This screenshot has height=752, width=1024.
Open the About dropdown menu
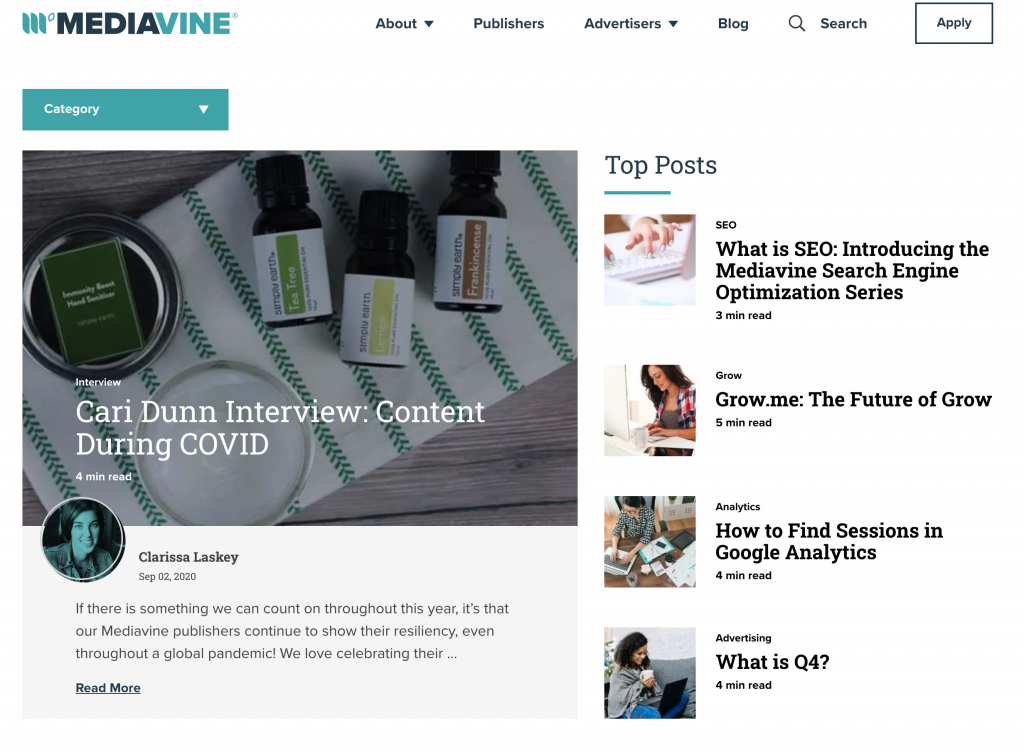click(404, 24)
